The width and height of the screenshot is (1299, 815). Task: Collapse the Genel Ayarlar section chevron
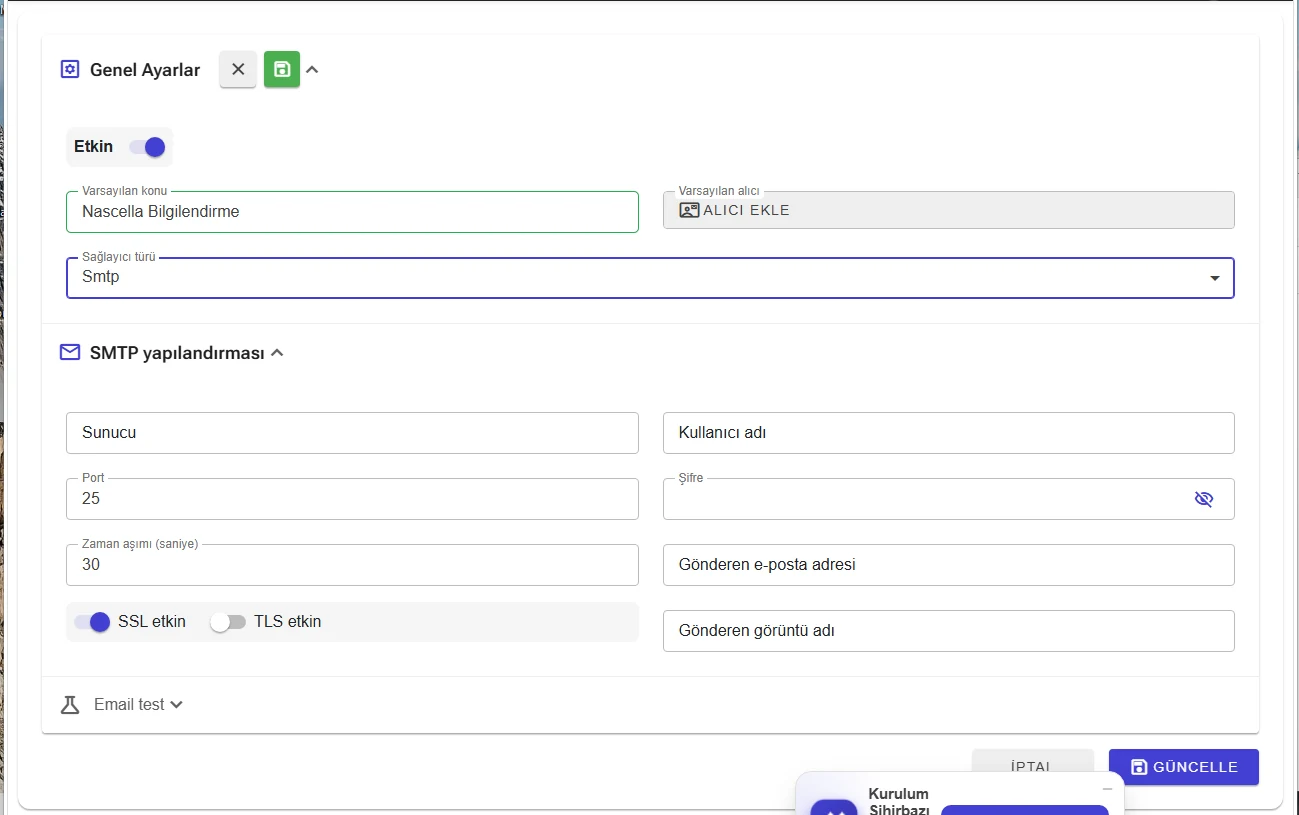(x=312, y=70)
